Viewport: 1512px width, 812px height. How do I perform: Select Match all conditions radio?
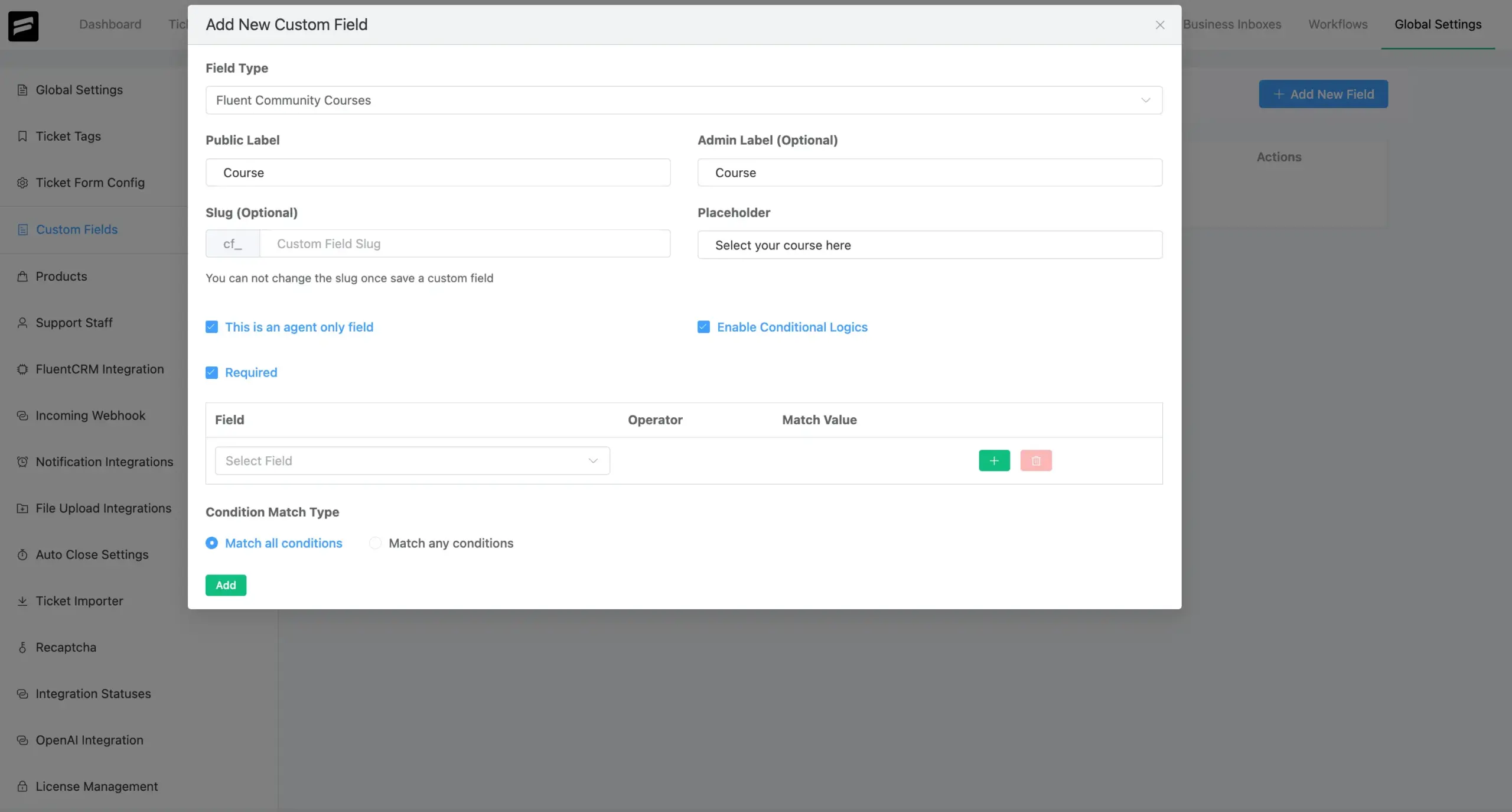[211, 543]
